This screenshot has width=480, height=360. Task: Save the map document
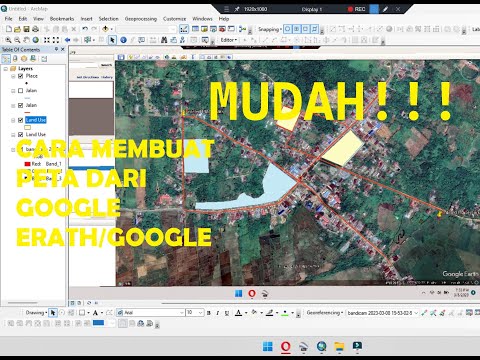(26, 29)
